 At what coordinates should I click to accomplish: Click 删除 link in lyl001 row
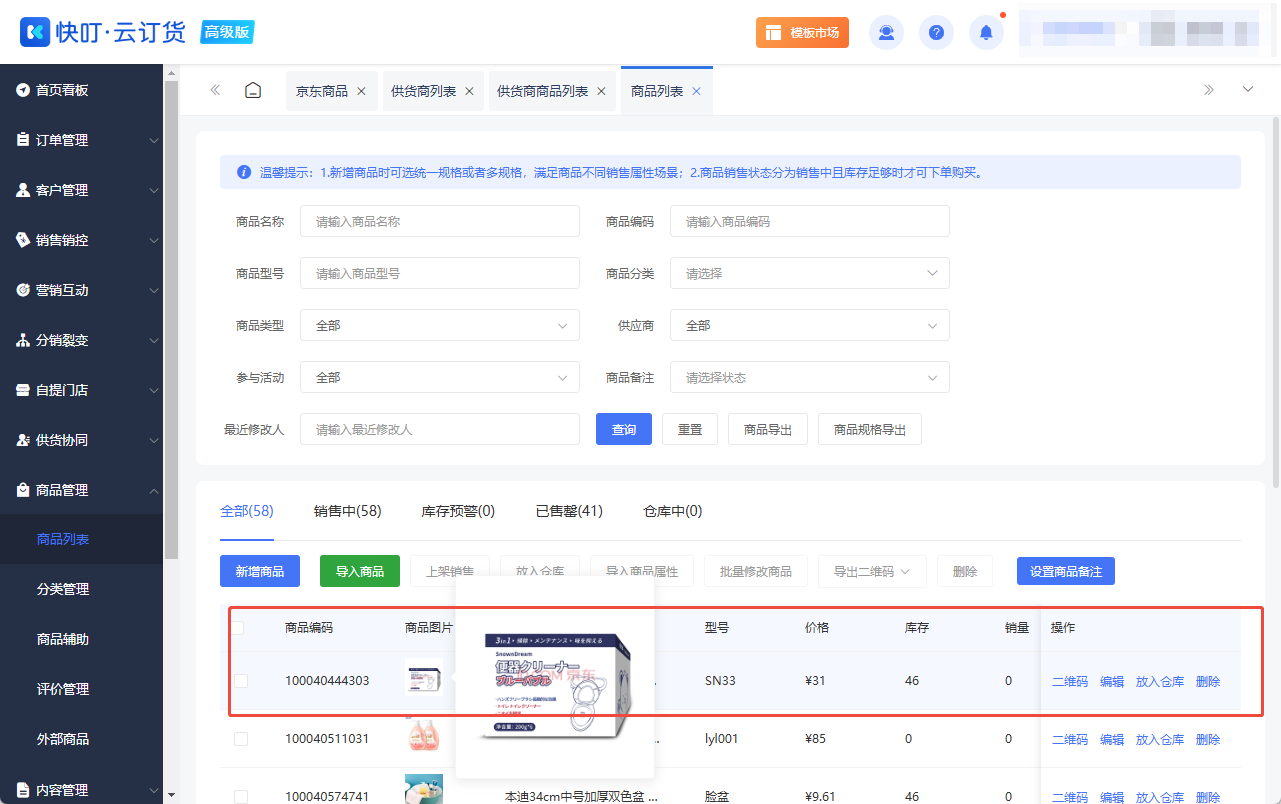tap(1208, 739)
